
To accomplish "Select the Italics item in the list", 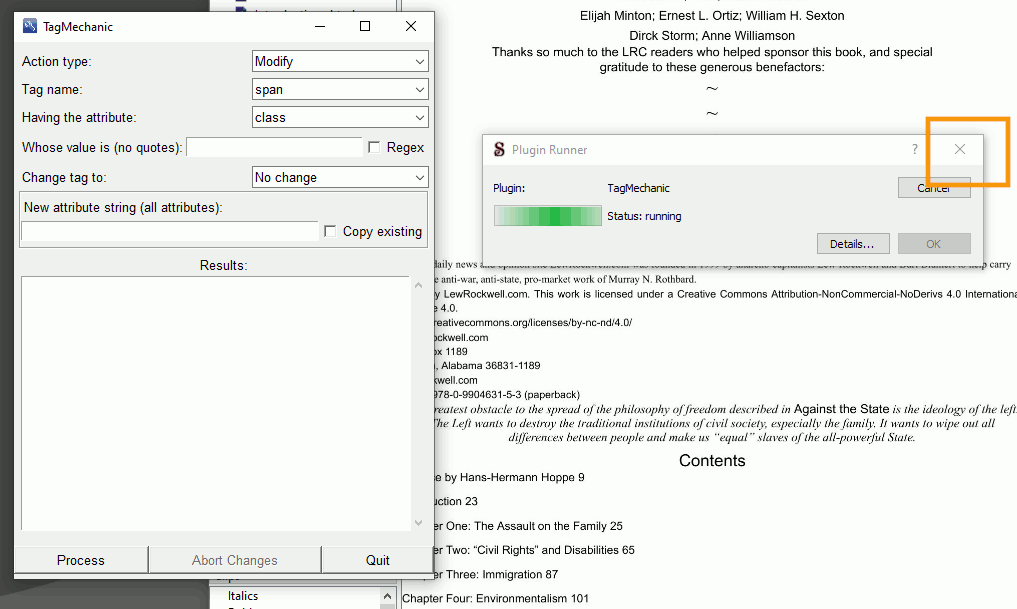I will [243, 596].
